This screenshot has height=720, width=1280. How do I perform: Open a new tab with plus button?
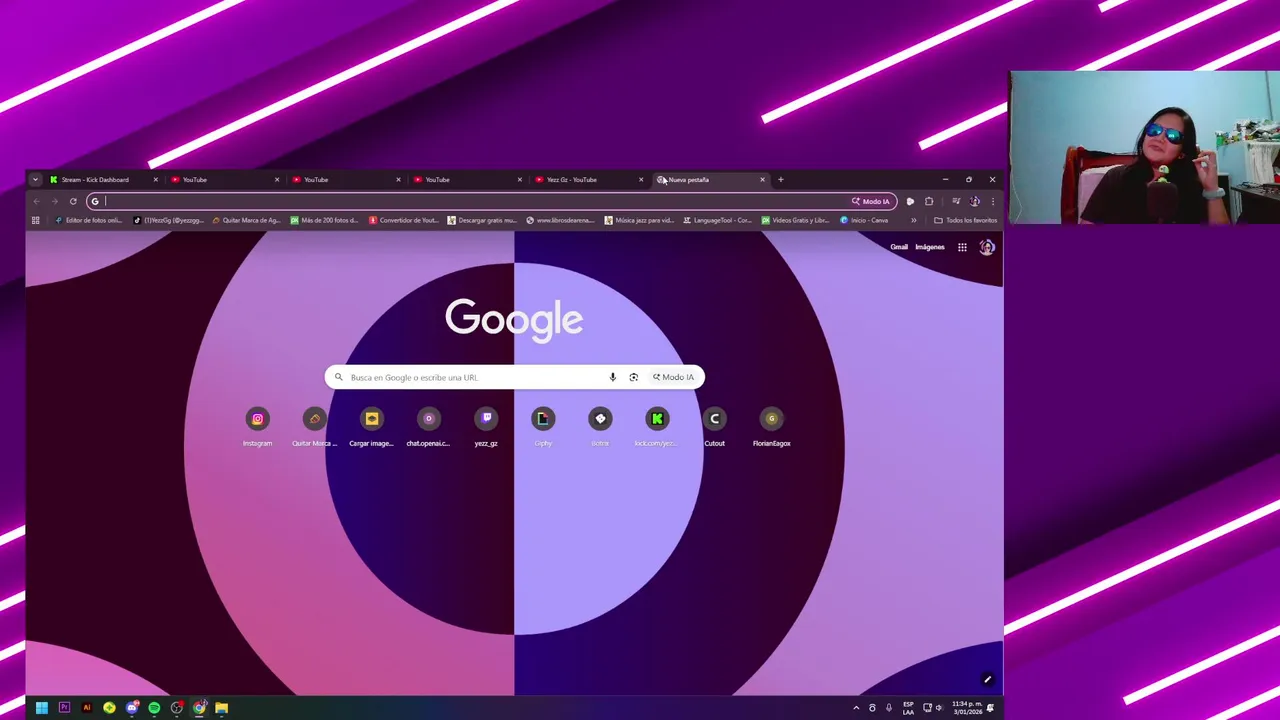click(780, 180)
